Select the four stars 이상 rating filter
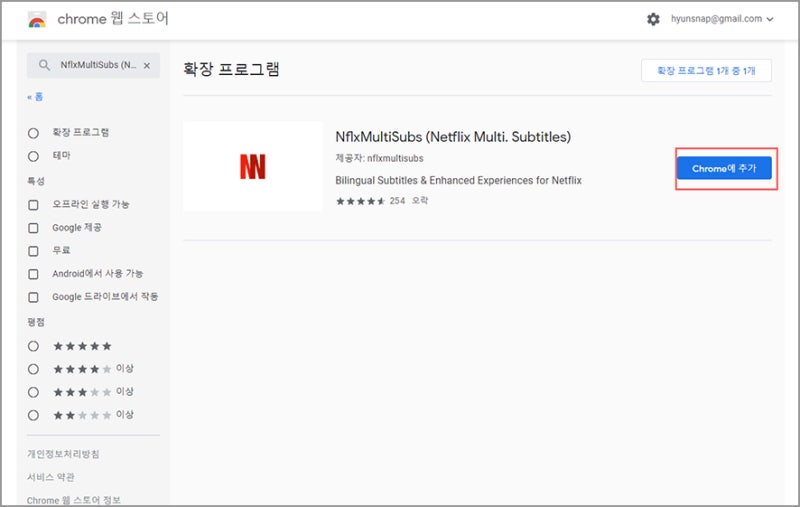800x507 pixels. coord(33,369)
